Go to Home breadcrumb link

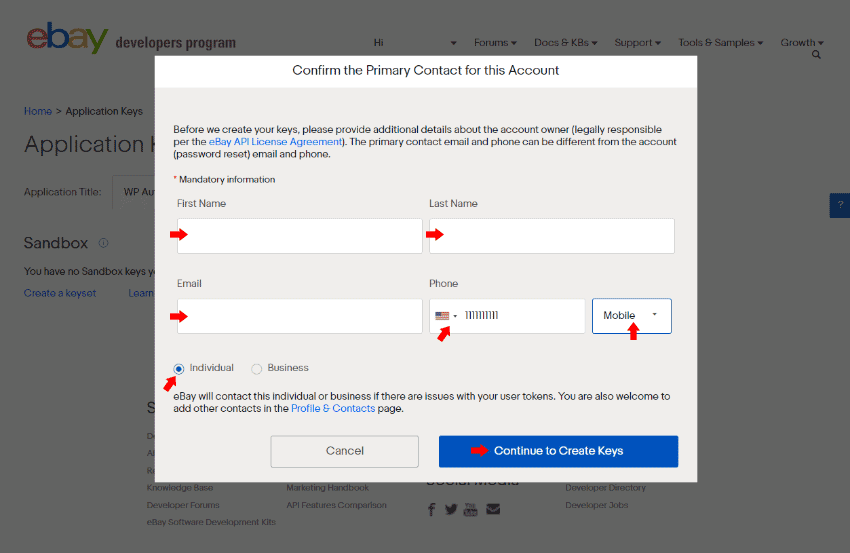pos(38,111)
